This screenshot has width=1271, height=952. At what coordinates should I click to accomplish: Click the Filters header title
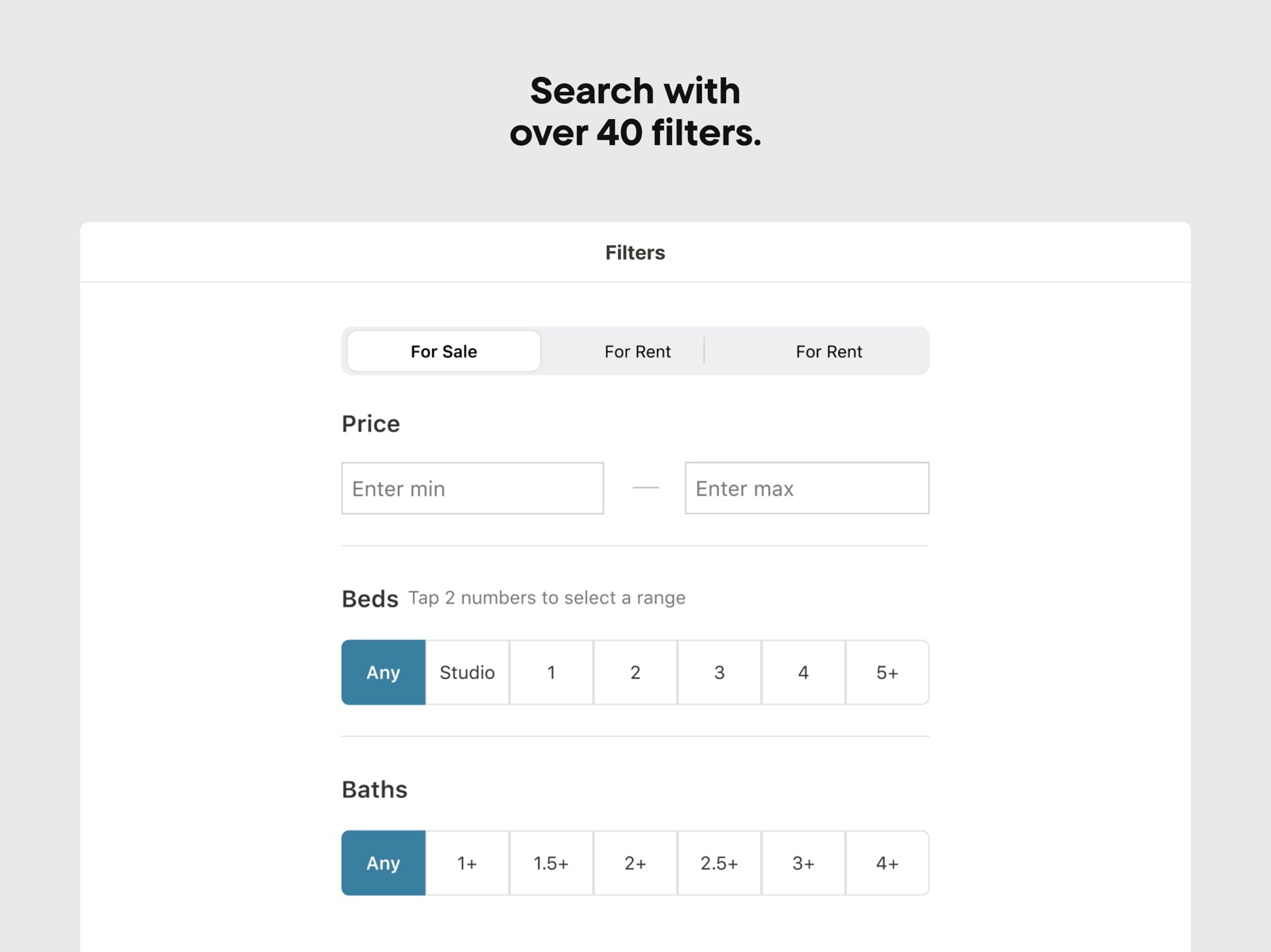pyautogui.click(x=635, y=252)
